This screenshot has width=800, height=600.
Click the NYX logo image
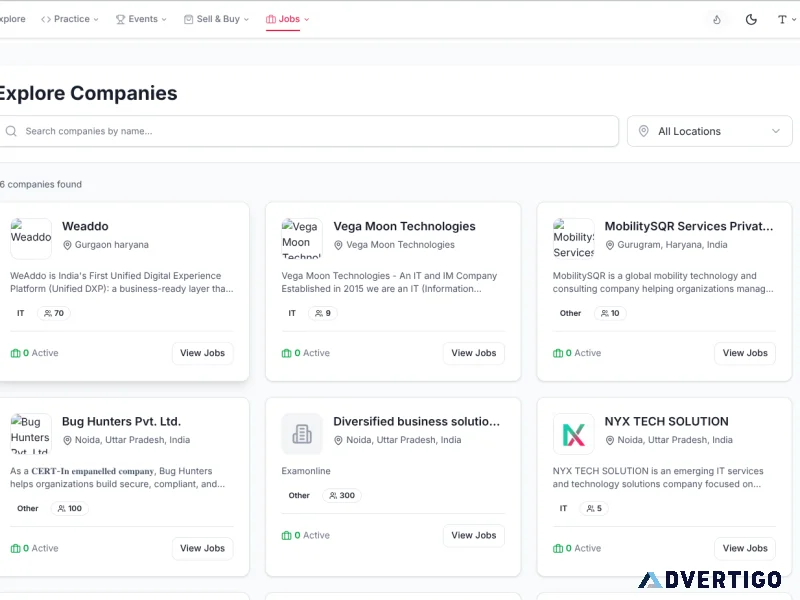573,434
